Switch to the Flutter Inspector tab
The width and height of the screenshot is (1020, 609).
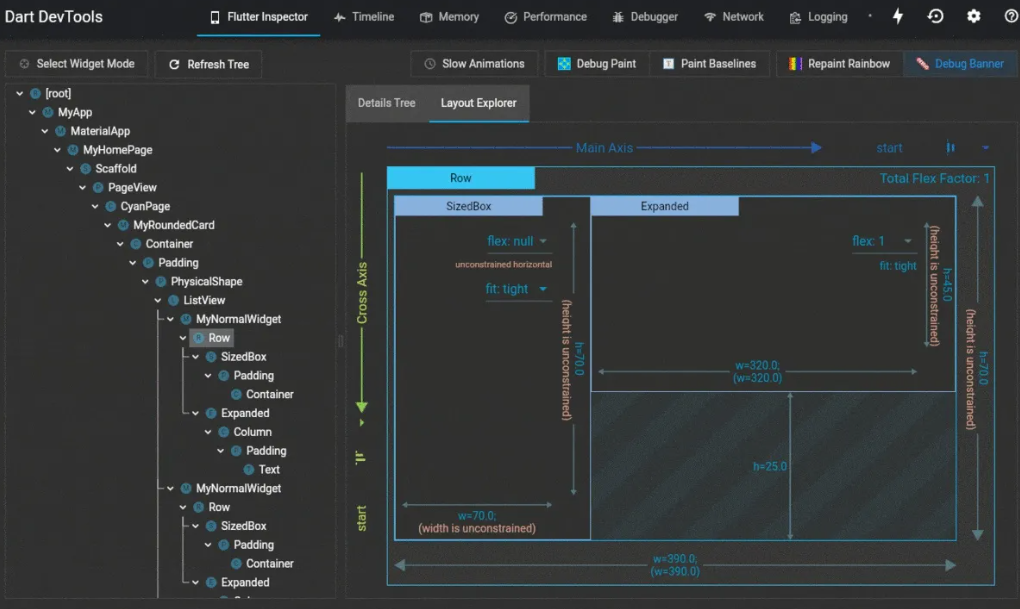tap(258, 17)
